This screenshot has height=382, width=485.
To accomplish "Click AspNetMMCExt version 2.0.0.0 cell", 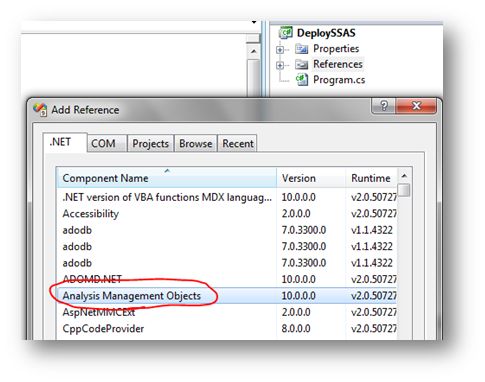I will (296, 312).
